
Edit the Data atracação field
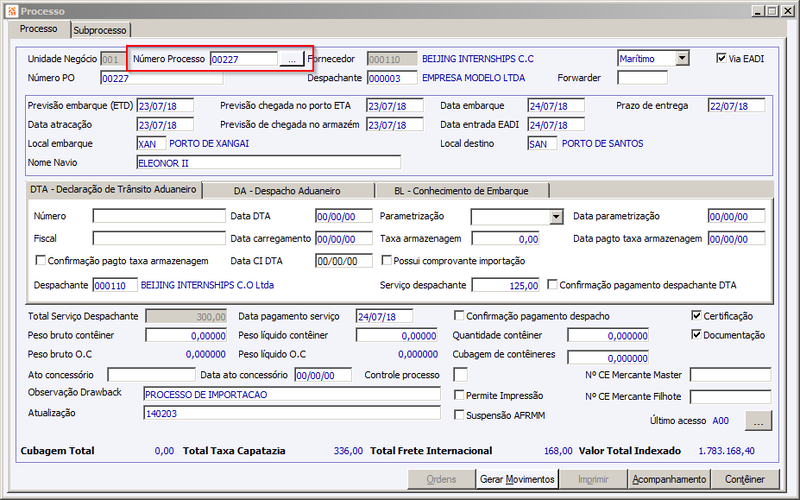click(165, 125)
